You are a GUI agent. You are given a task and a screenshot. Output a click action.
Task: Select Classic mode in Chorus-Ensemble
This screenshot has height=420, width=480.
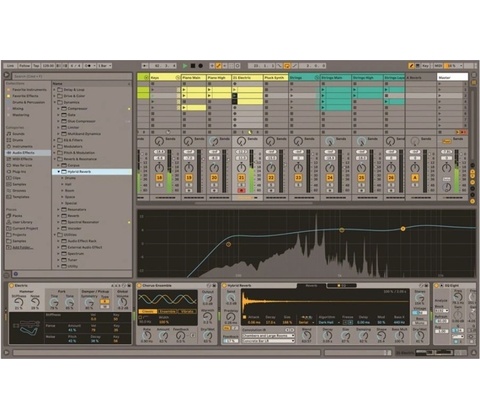pyautogui.click(x=148, y=311)
